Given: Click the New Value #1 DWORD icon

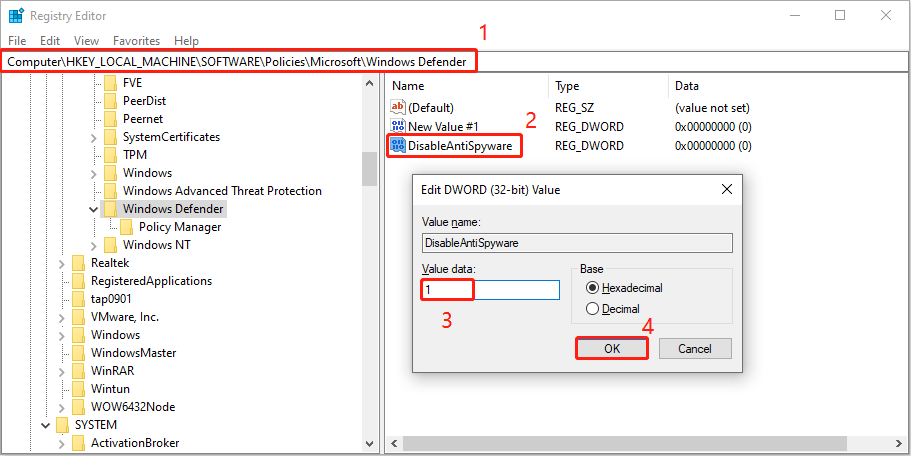Looking at the screenshot, I should tap(398, 126).
